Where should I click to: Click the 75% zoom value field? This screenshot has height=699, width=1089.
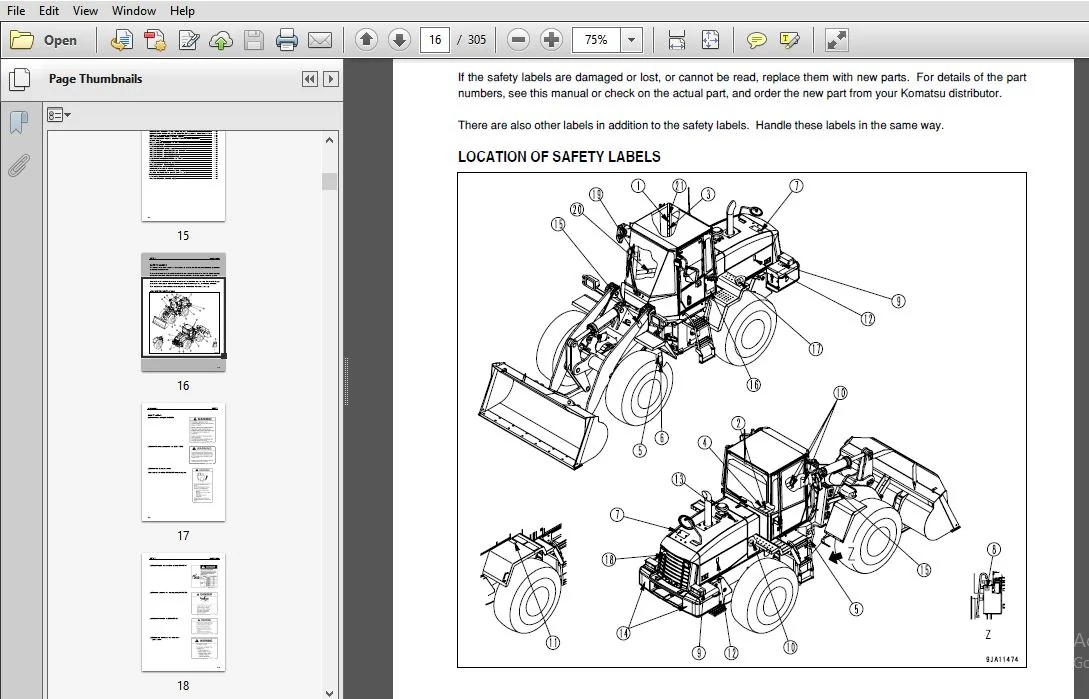(597, 40)
